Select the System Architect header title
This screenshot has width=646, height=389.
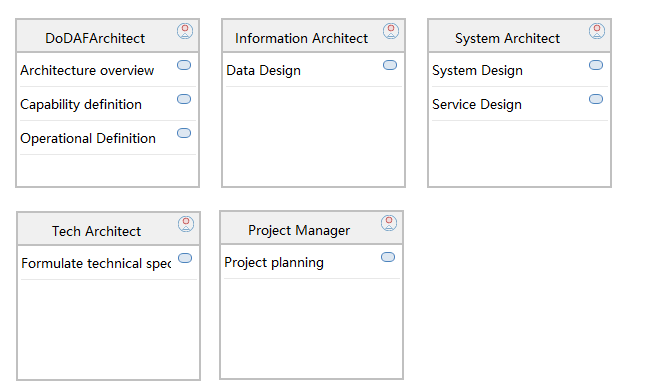click(x=507, y=38)
